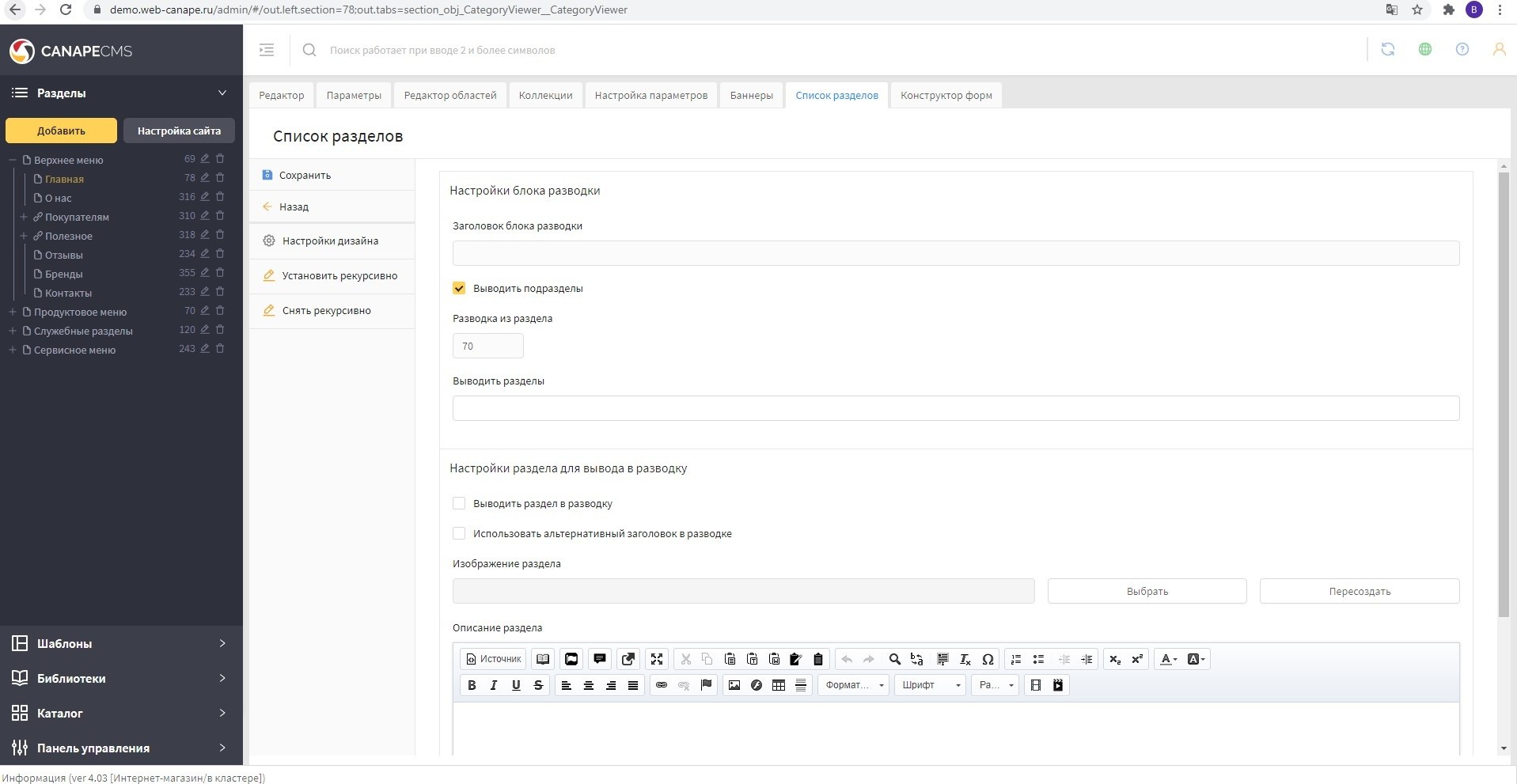
Task: Toggle sidebar with the collapse menu icon
Action: point(267,50)
